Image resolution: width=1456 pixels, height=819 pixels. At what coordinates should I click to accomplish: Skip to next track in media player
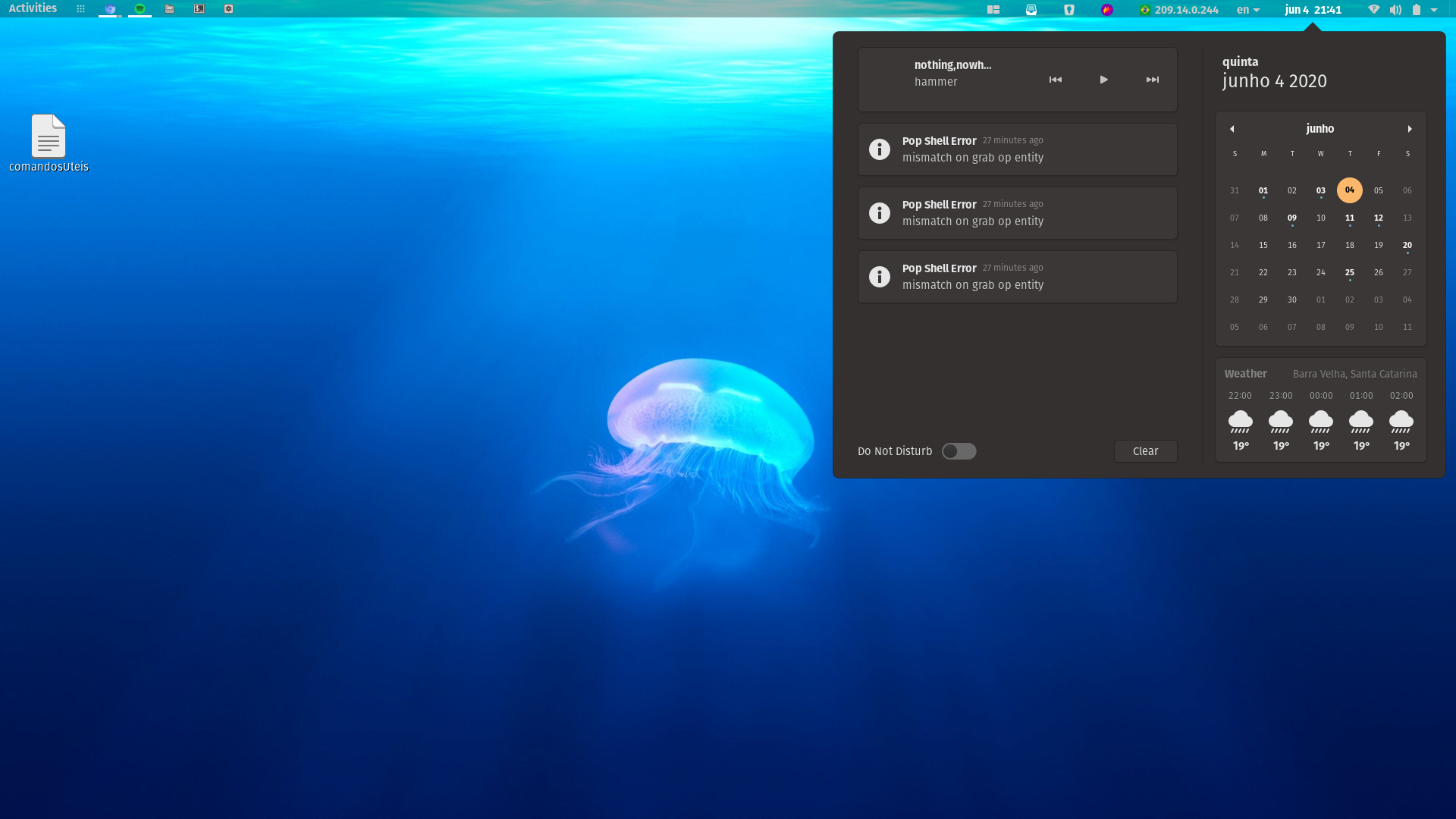point(1153,80)
